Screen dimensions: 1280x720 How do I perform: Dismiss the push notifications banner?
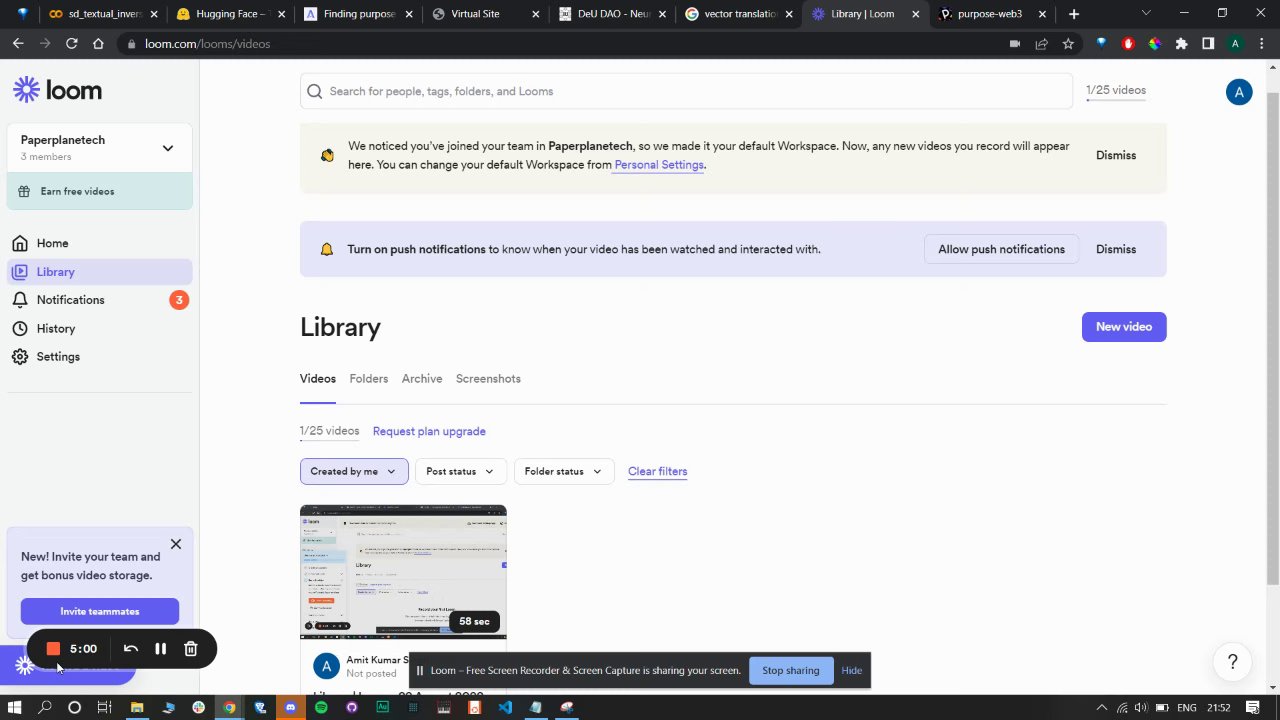[x=1116, y=249]
